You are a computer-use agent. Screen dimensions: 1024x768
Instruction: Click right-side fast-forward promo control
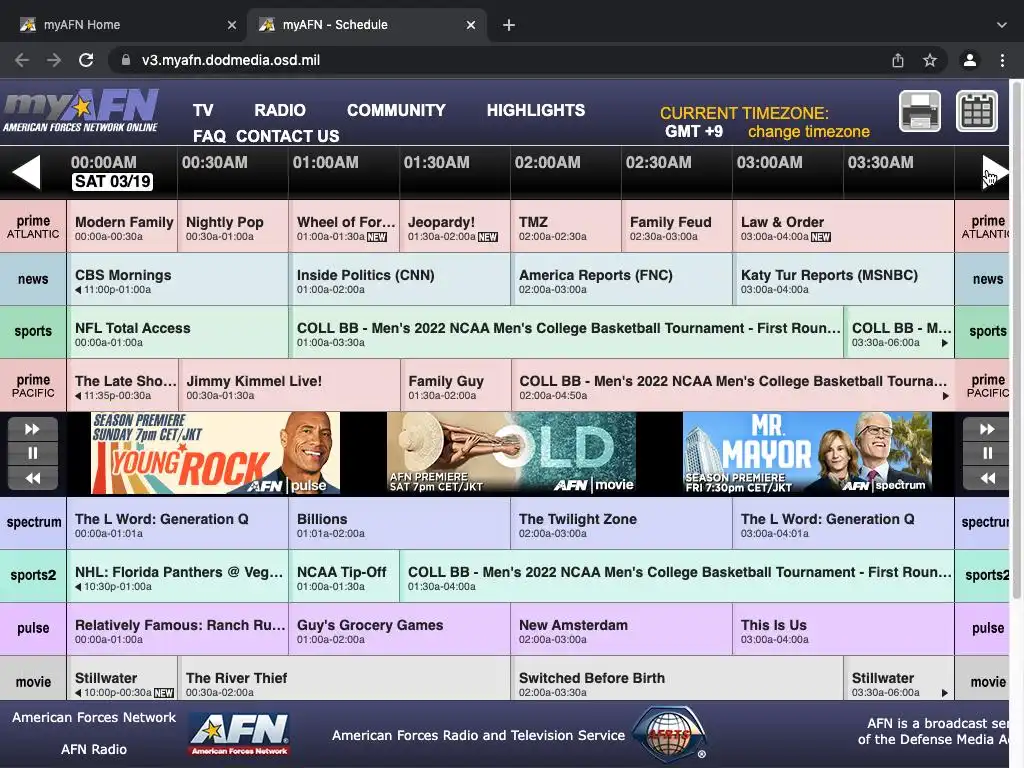(987, 429)
